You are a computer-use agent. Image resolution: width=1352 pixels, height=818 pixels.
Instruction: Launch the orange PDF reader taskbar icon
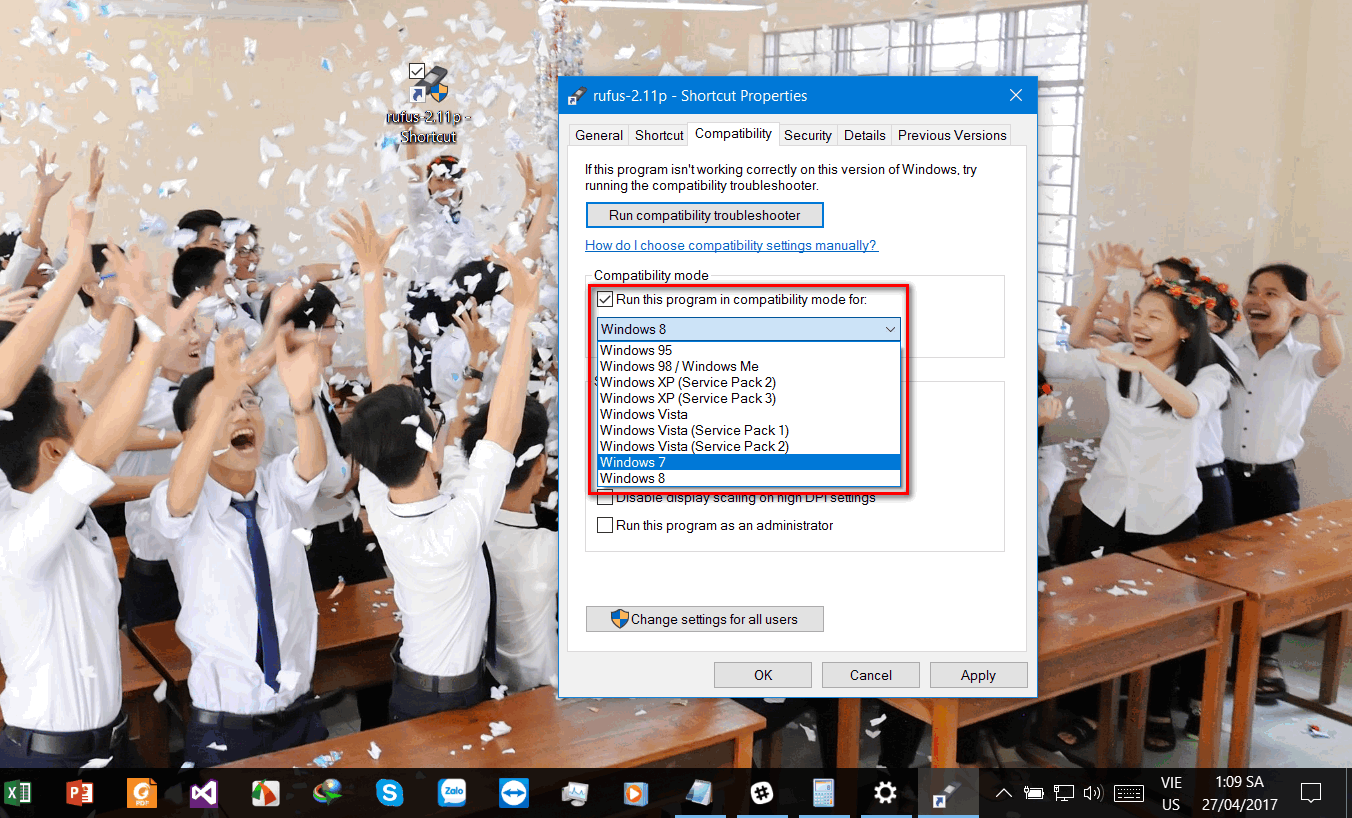click(x=142, y=794)
